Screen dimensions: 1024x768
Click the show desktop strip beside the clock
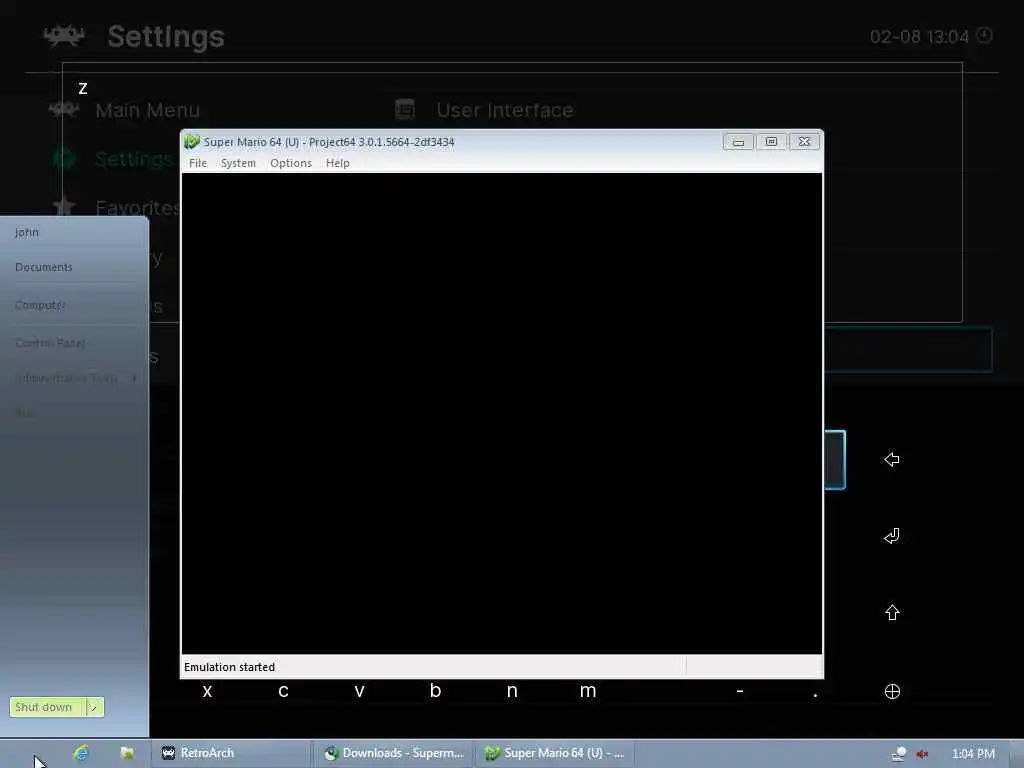[x=1017, y=754]
